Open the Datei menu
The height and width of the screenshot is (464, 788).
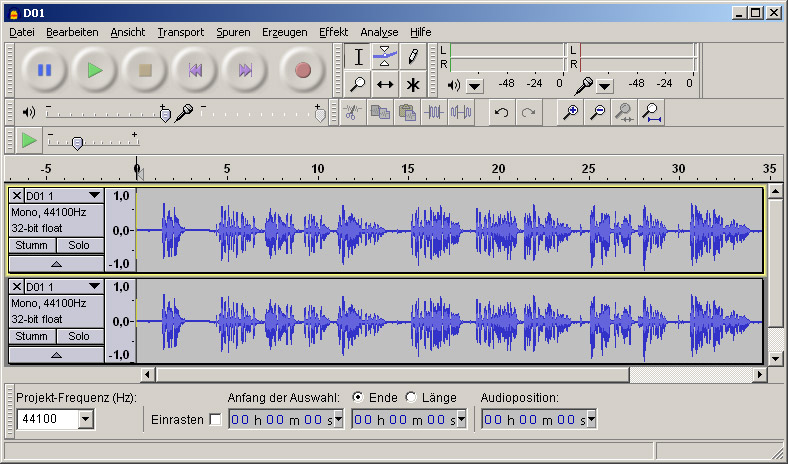coord(22,32)
